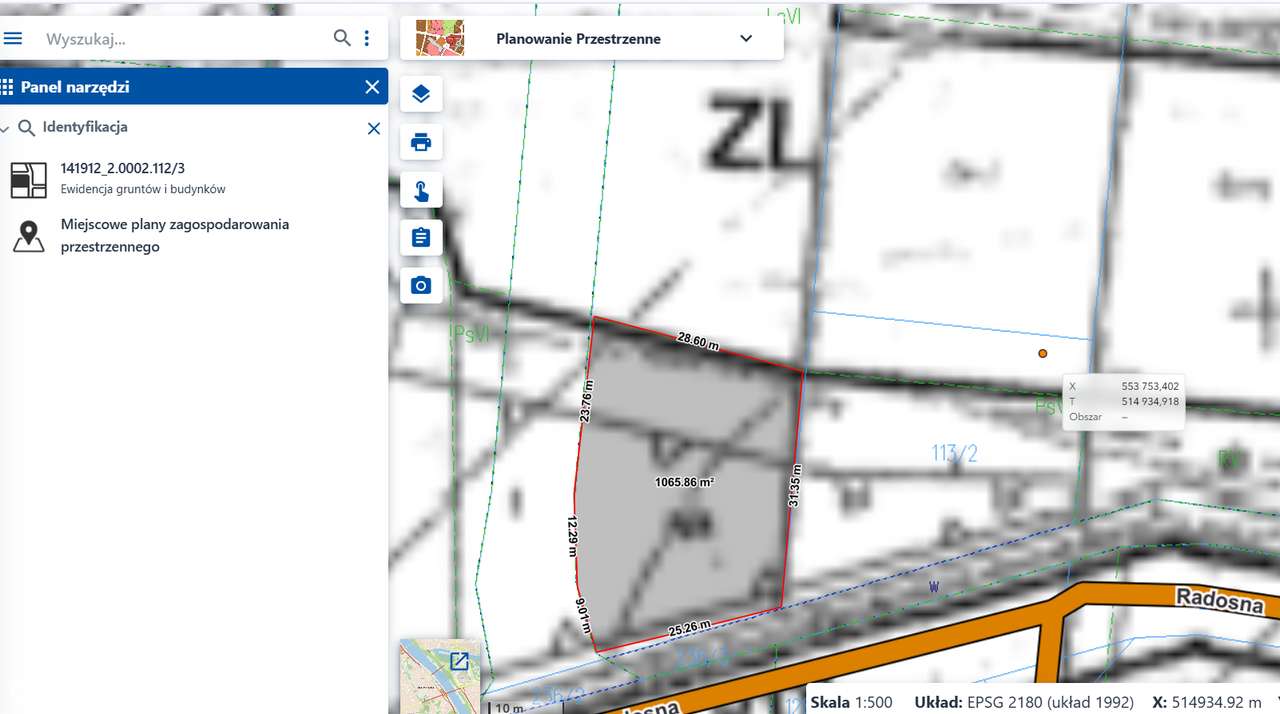Expand the Planowanie Przestrzenne dropdown
Screen dimensions: 1280x714
[746, 39]
